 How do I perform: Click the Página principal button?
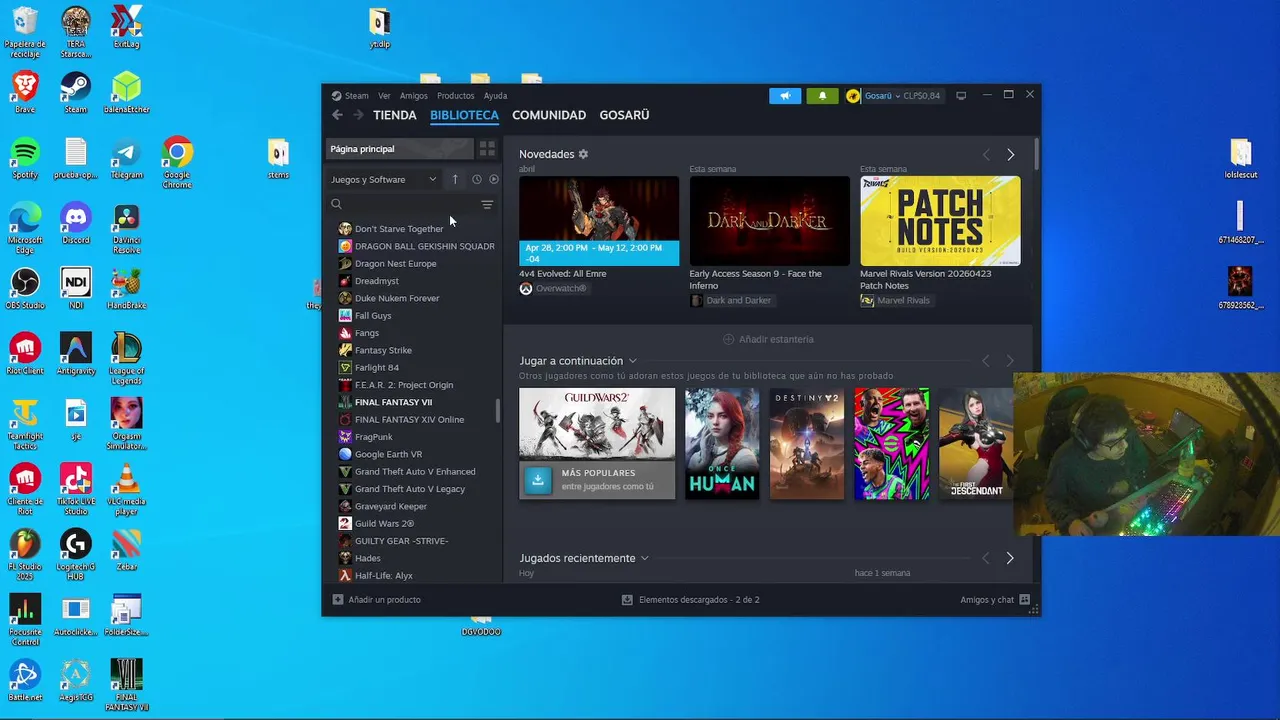tap(399, 149)
